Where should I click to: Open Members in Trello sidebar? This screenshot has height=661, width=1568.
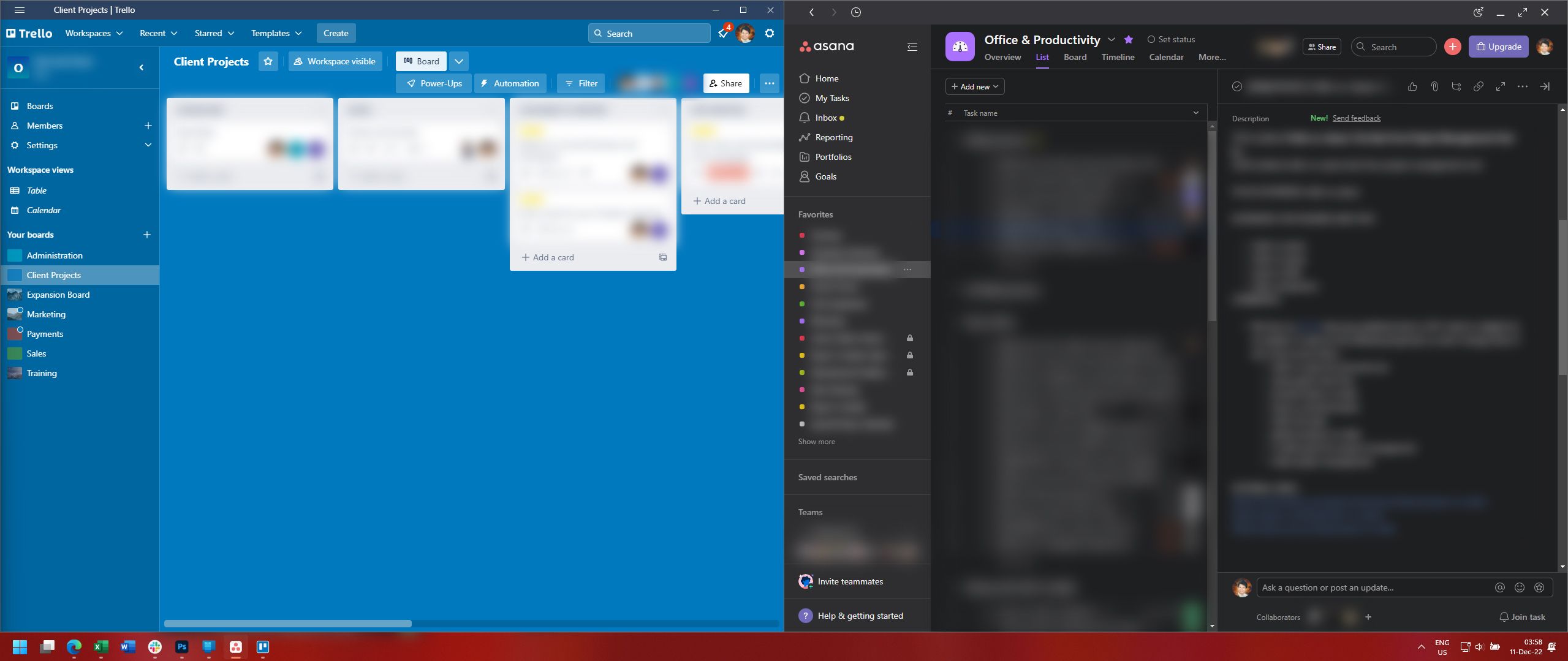[45, 126]
